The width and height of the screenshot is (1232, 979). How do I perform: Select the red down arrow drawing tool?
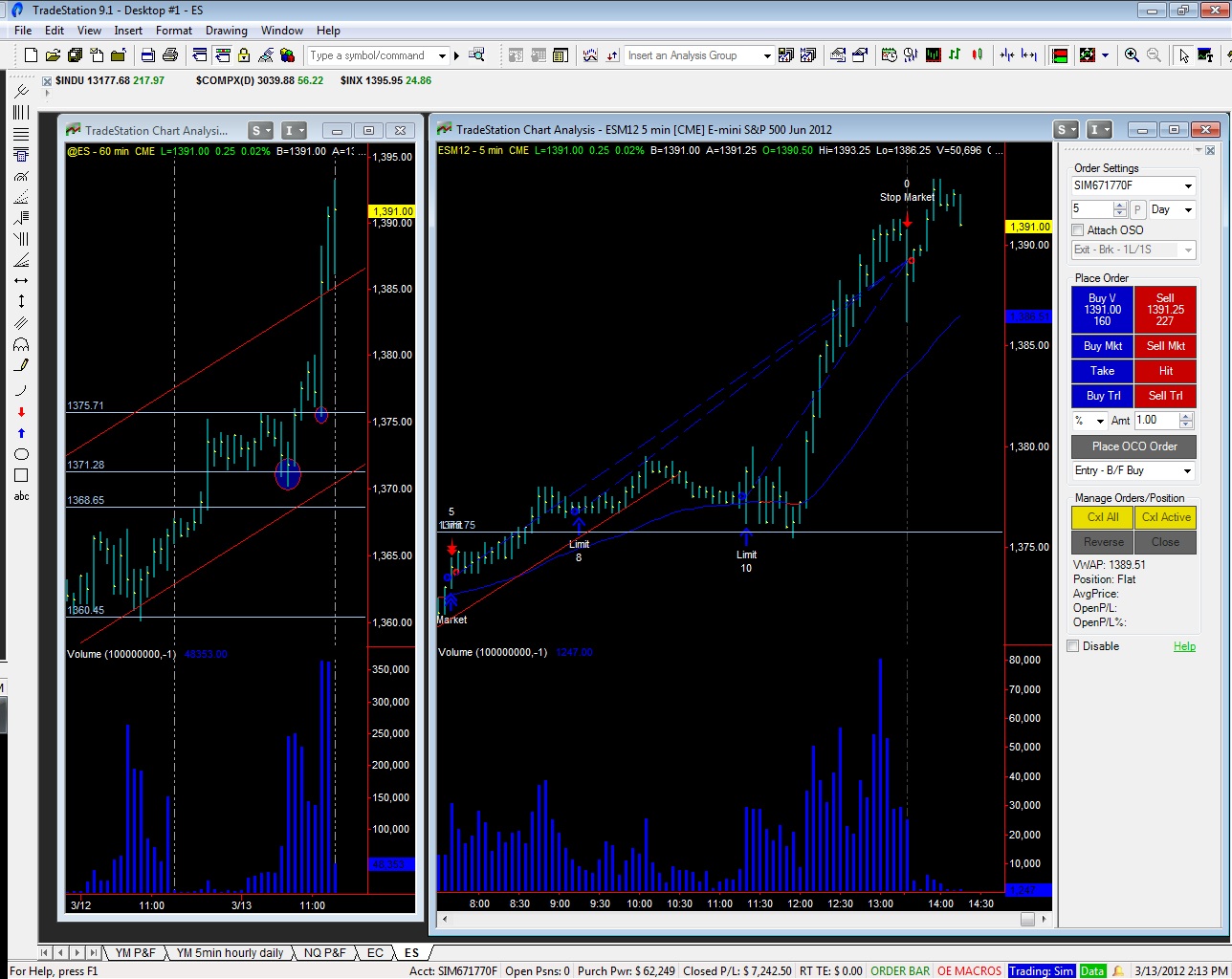coord(21,412)
